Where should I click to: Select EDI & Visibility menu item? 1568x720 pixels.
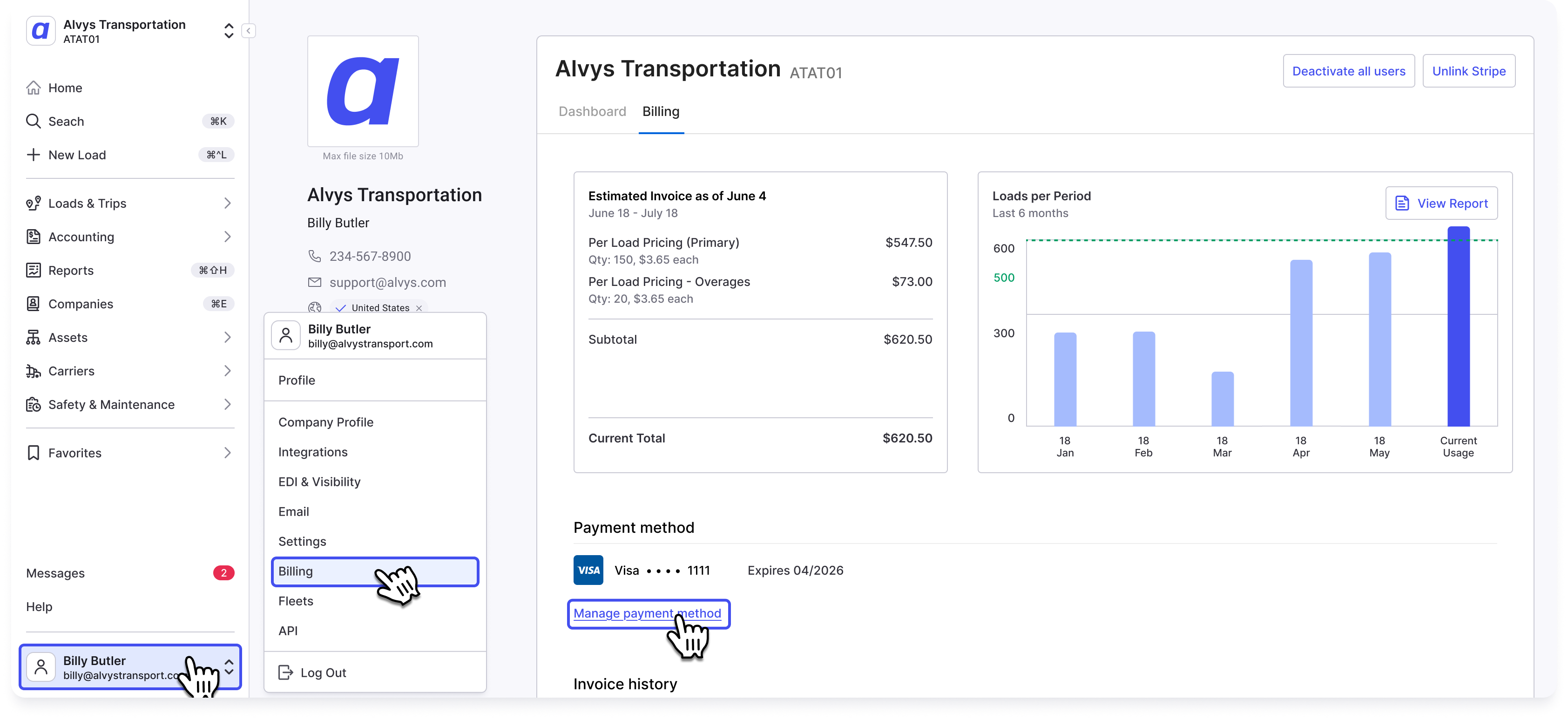375,481
